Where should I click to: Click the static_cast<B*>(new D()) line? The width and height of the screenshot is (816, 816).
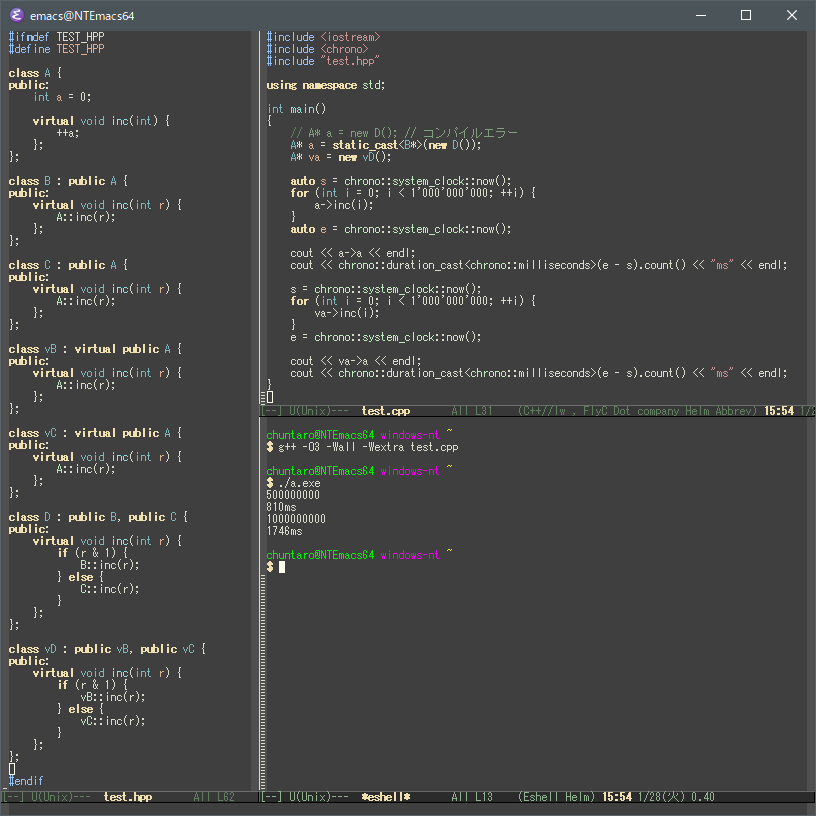pyautogui.click(x=386, y=145)
